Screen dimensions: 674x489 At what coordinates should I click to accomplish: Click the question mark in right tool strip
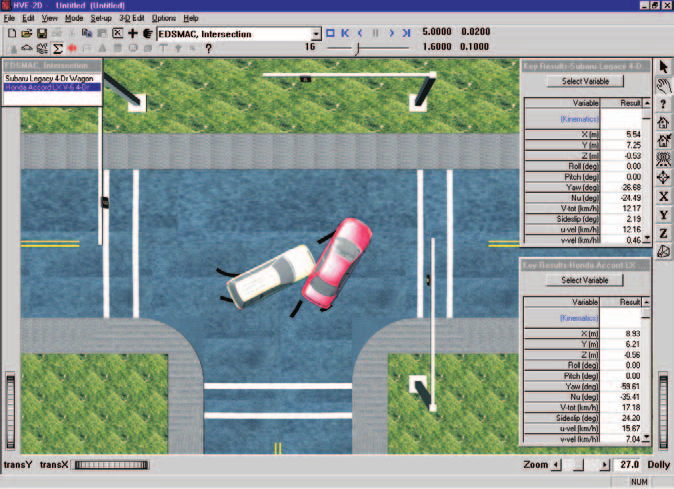coord(663,104)
